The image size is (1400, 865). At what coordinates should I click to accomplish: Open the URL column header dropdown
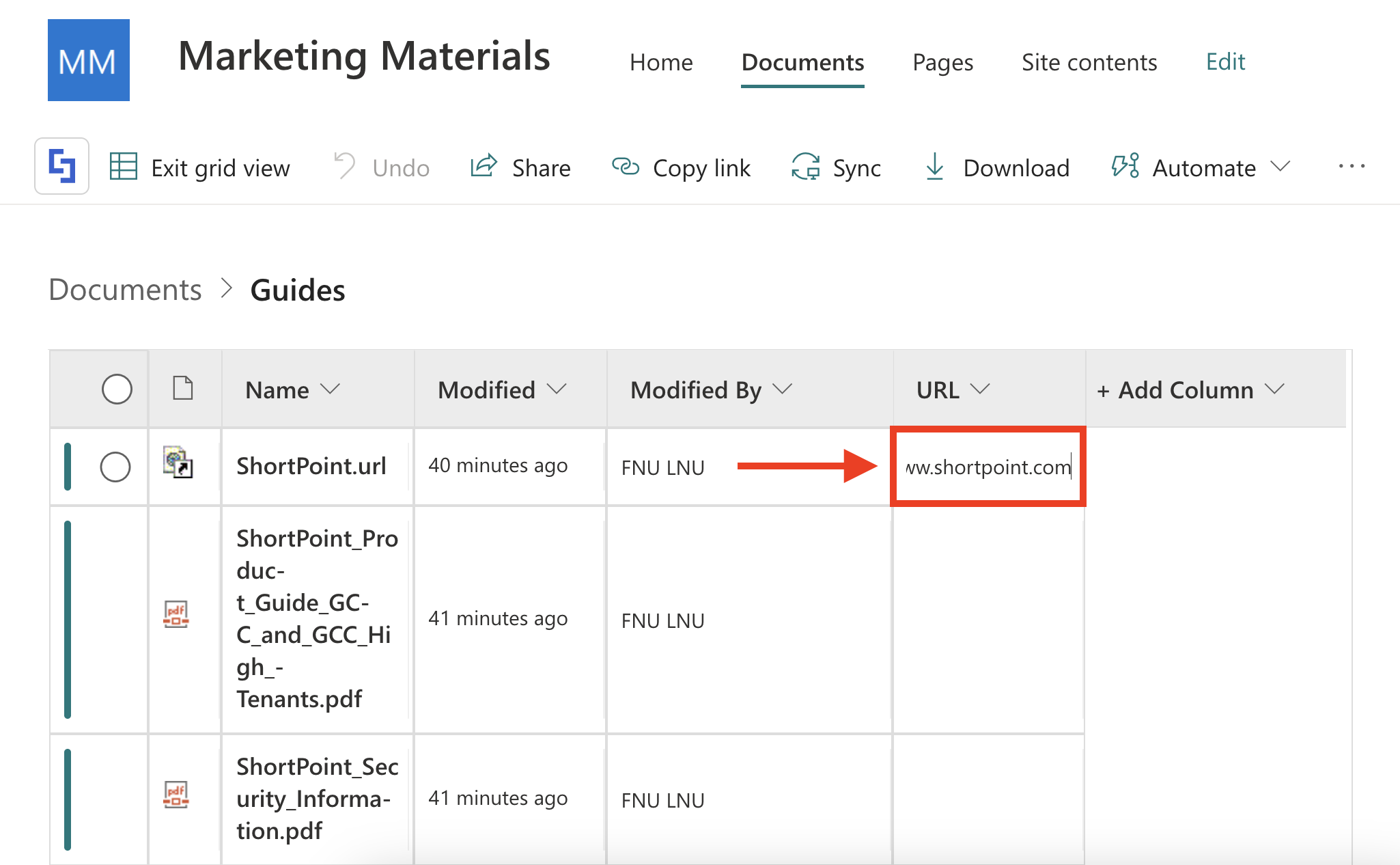(980, 389)
